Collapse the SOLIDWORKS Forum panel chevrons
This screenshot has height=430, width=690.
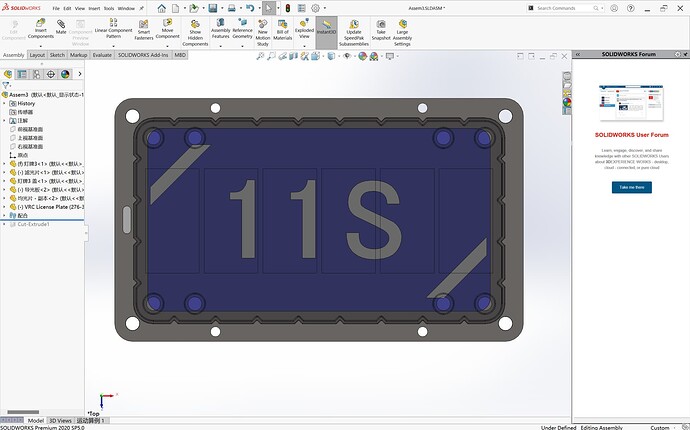click(578, 54)
